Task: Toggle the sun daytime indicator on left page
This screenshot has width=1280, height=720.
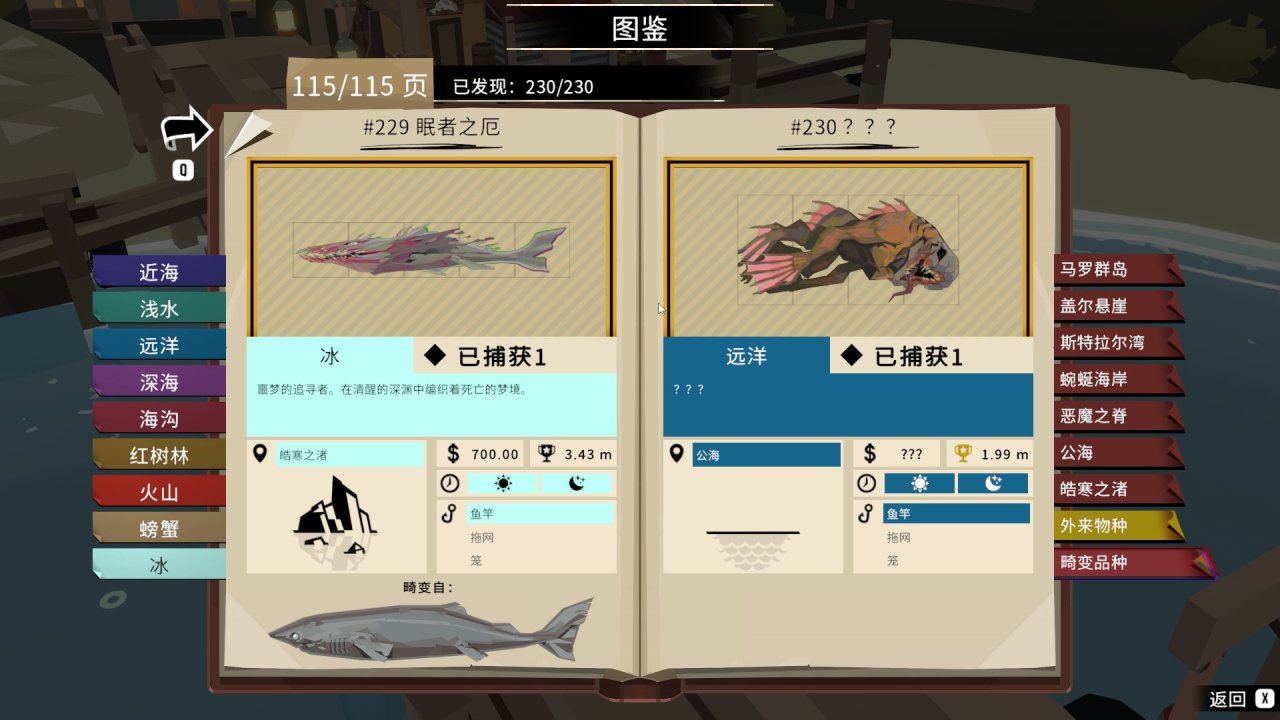Action: [503, 483]
